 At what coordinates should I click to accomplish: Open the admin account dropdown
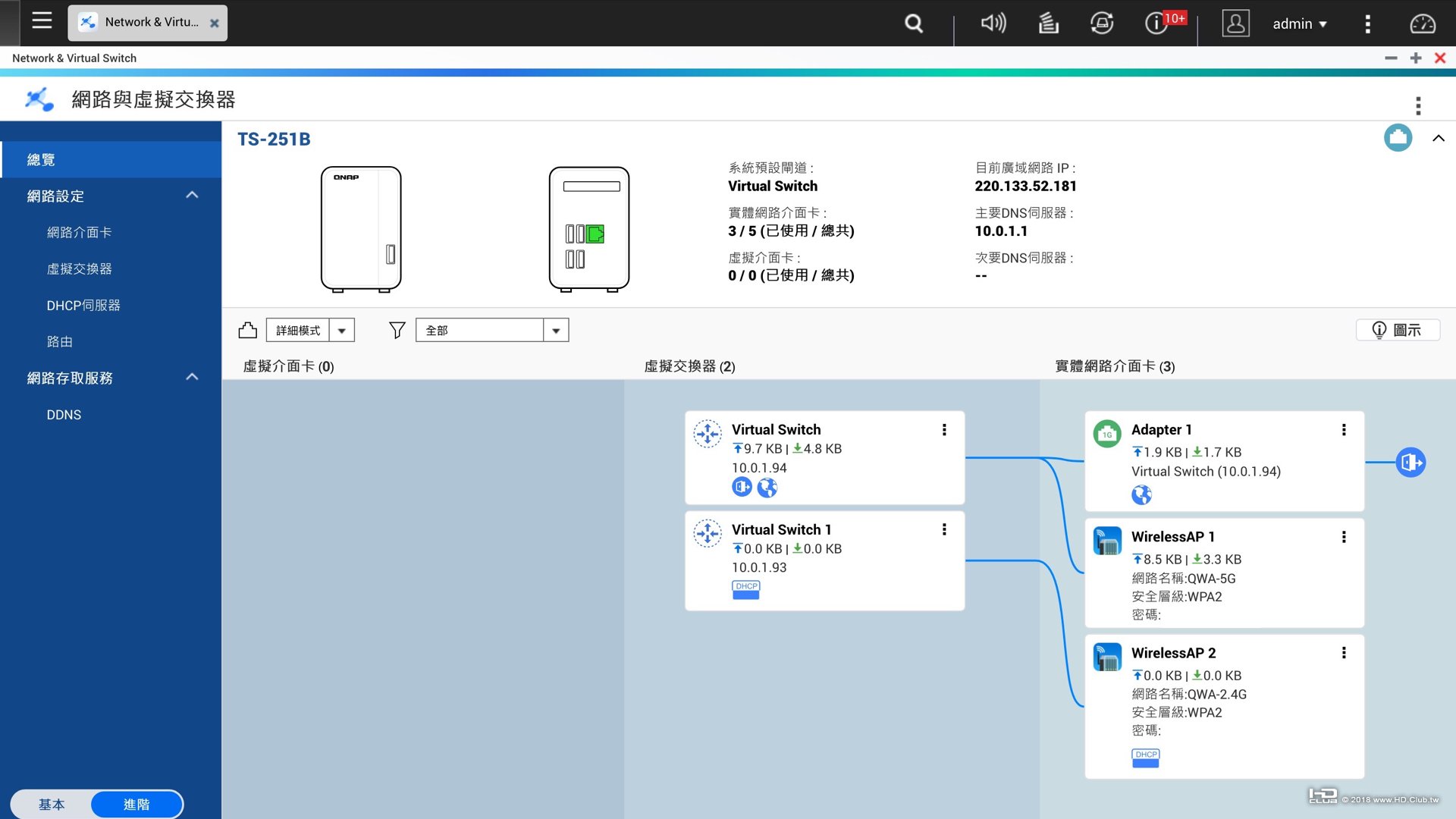[1300, 24]
